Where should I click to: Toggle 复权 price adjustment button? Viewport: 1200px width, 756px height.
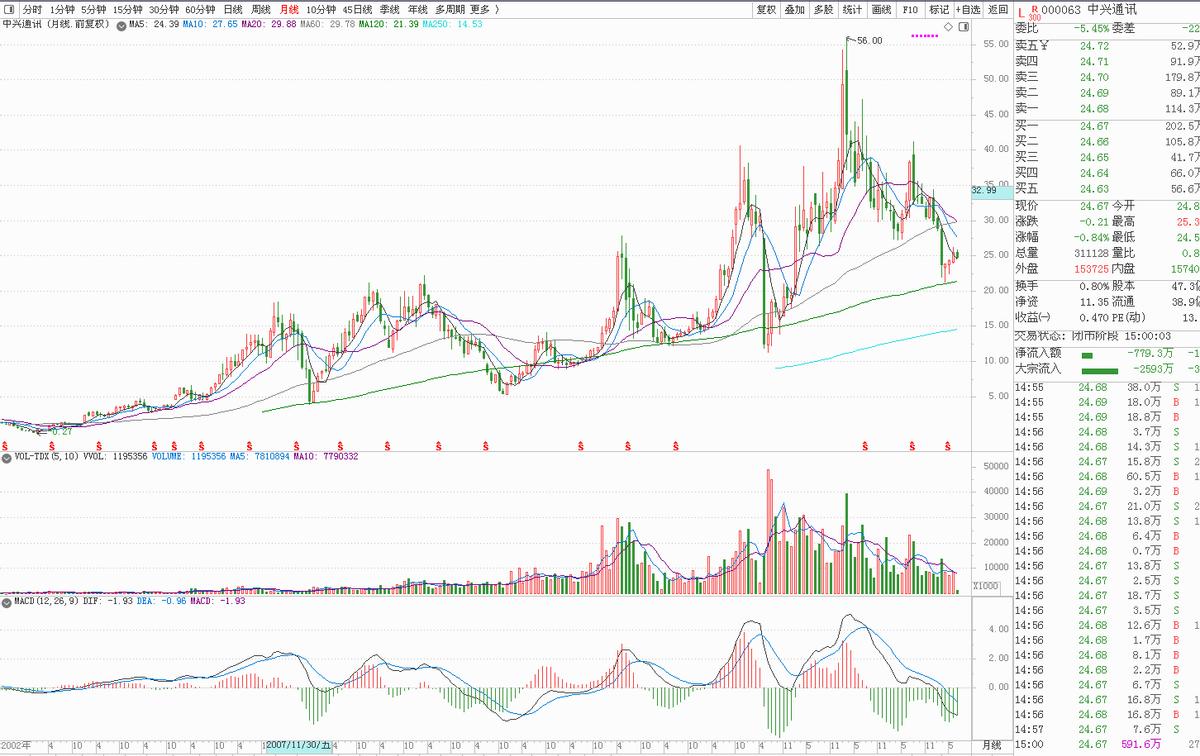(x=766, y=9)
